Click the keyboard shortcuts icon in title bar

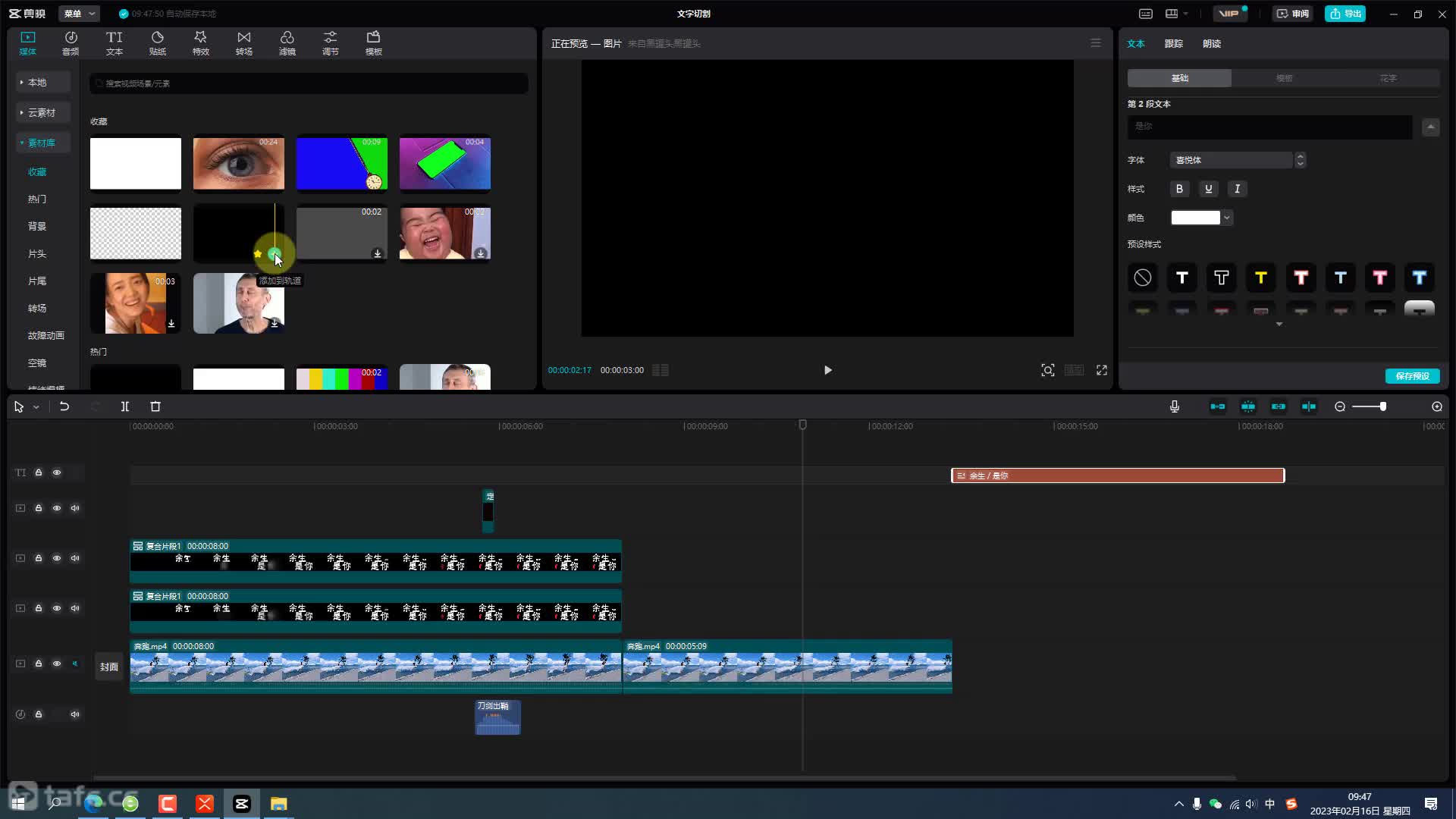[x=1146, y=14]
